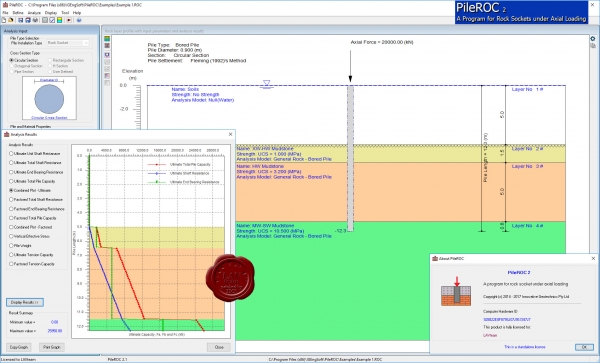Click the Display Results >> button

25,302
